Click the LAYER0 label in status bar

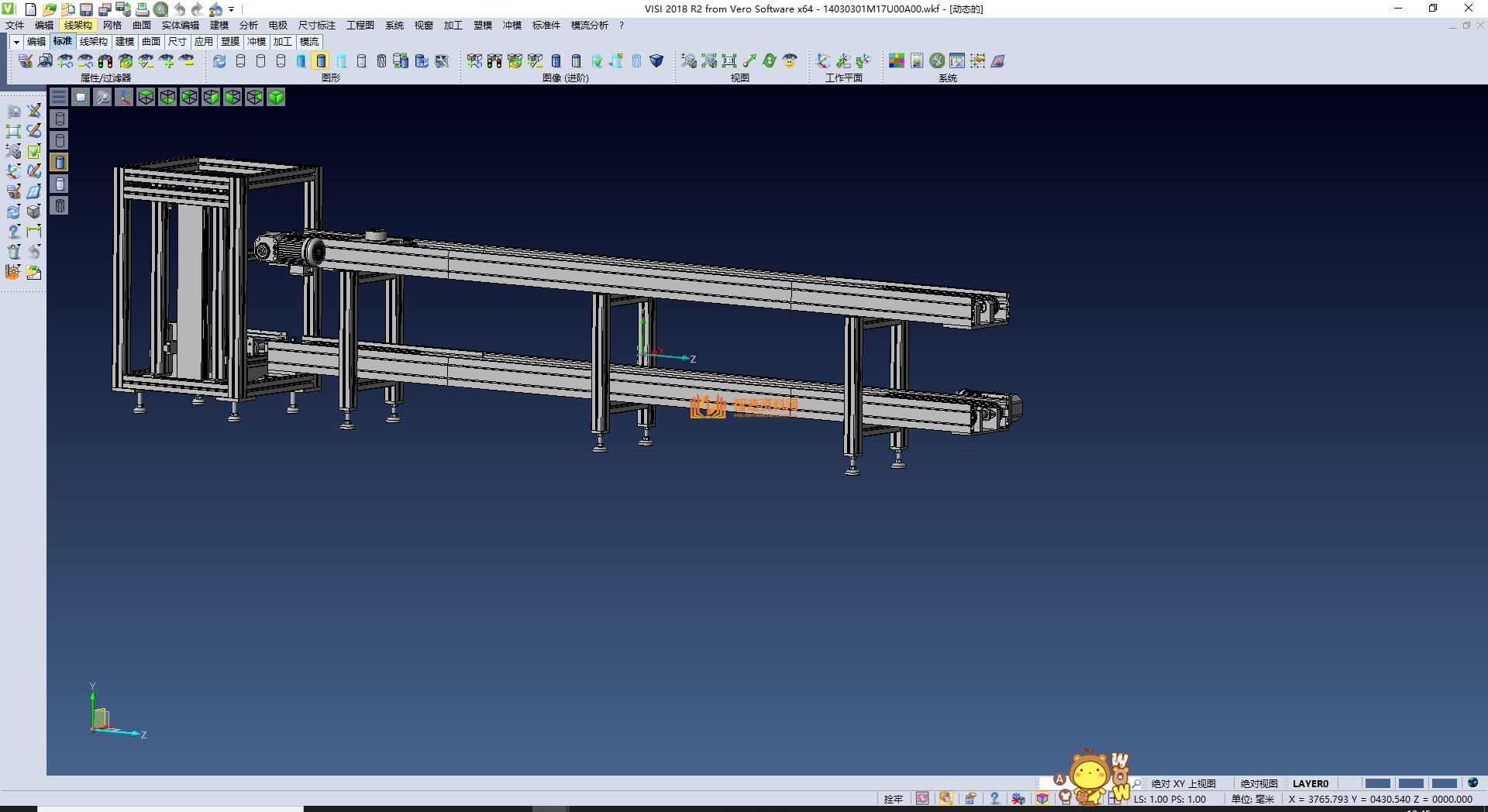[x=1310, y=783]
